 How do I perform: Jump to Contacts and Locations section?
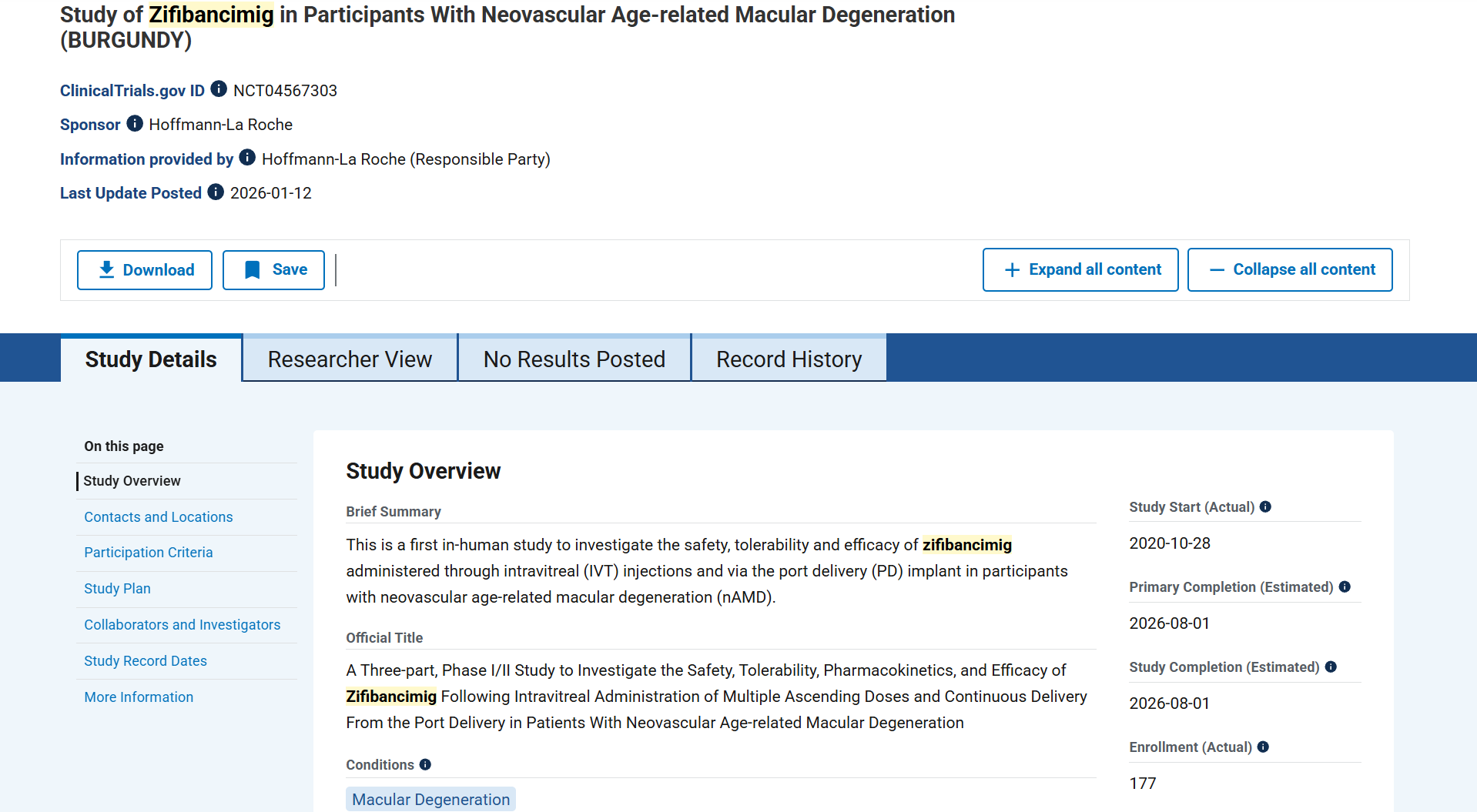(159, 517)
